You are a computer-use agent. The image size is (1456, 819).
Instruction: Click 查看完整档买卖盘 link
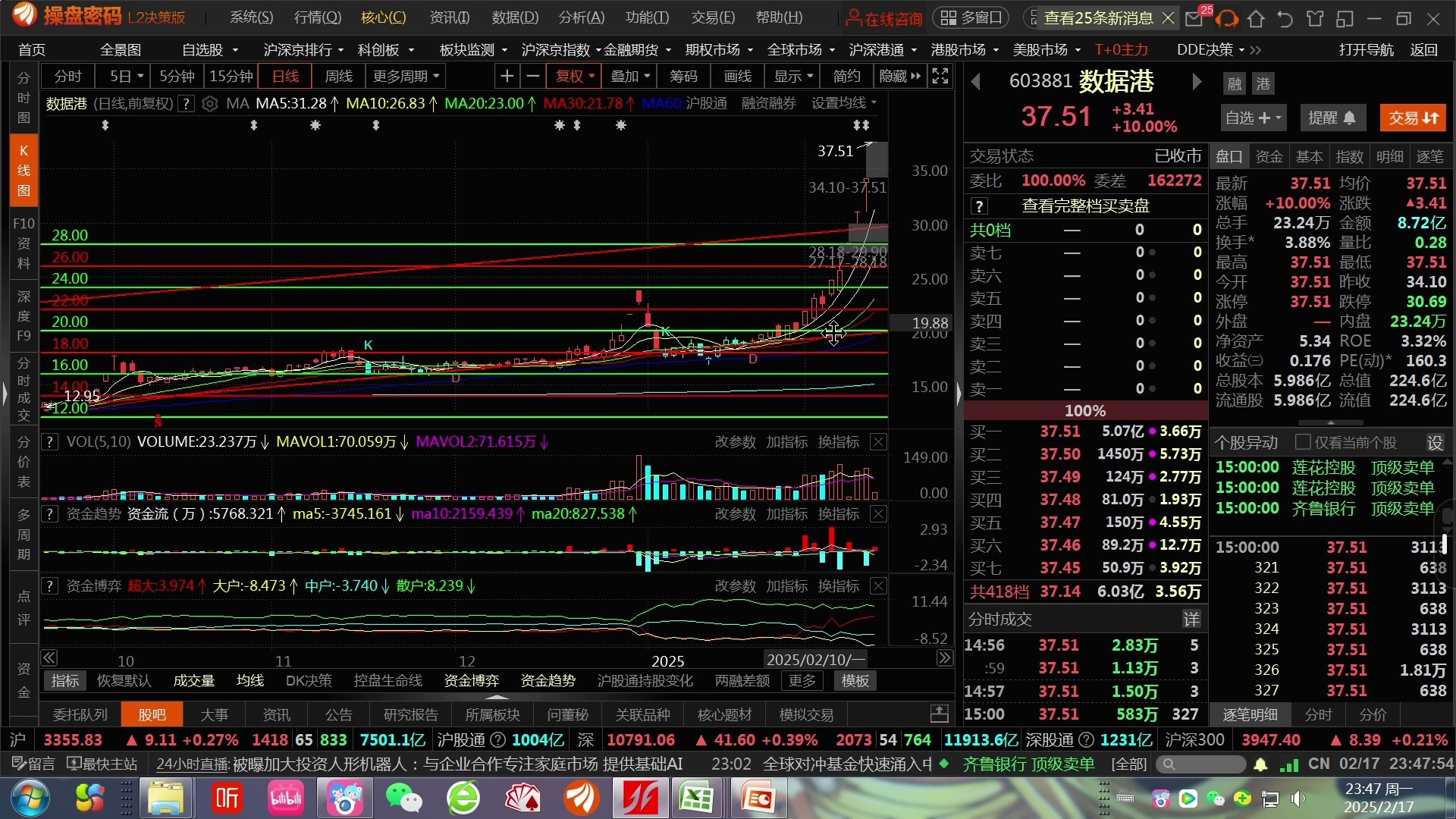[1085, 206]
